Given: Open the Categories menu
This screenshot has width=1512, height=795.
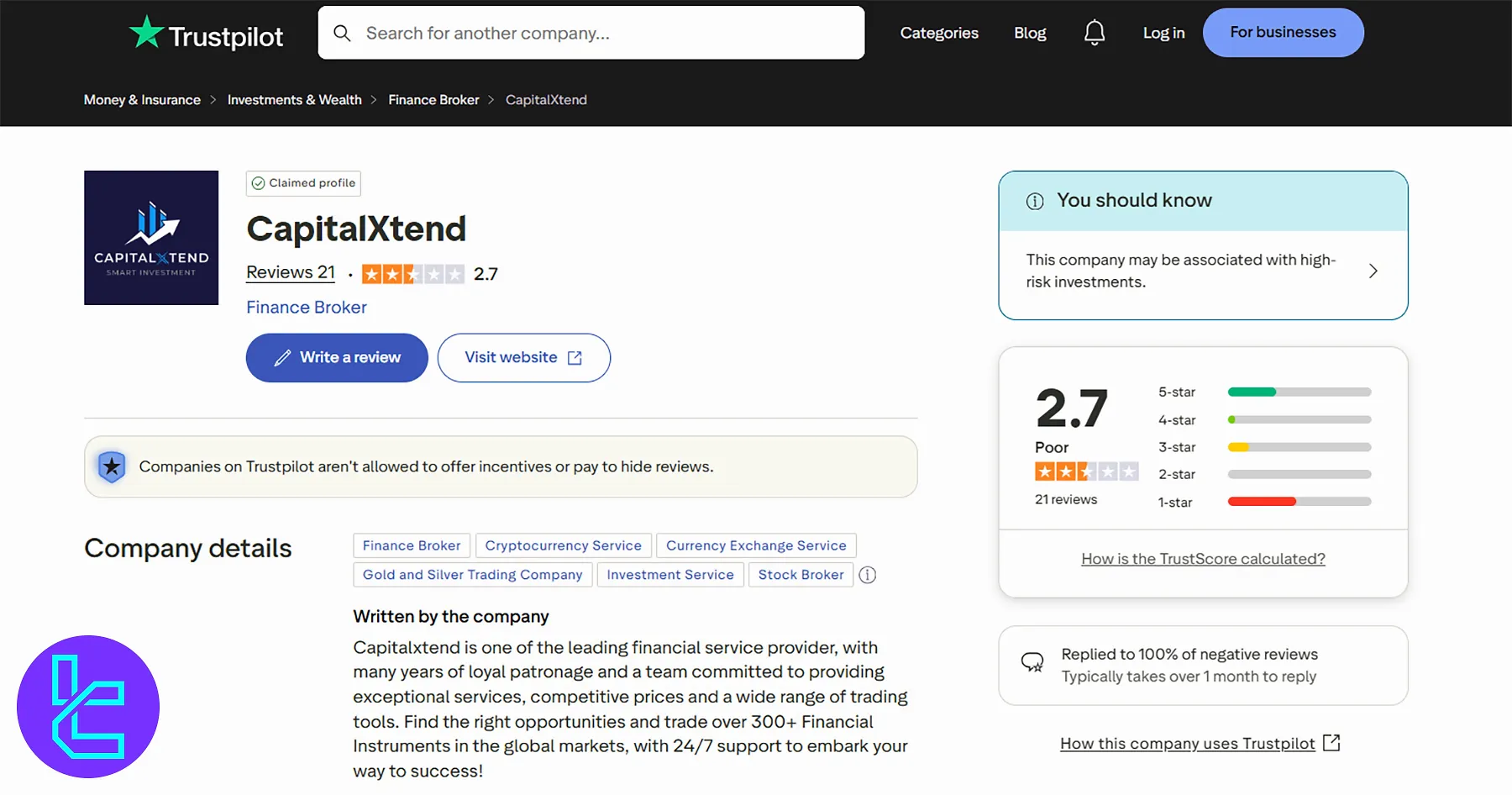Looking at the screenshot, I should [939, 33].
